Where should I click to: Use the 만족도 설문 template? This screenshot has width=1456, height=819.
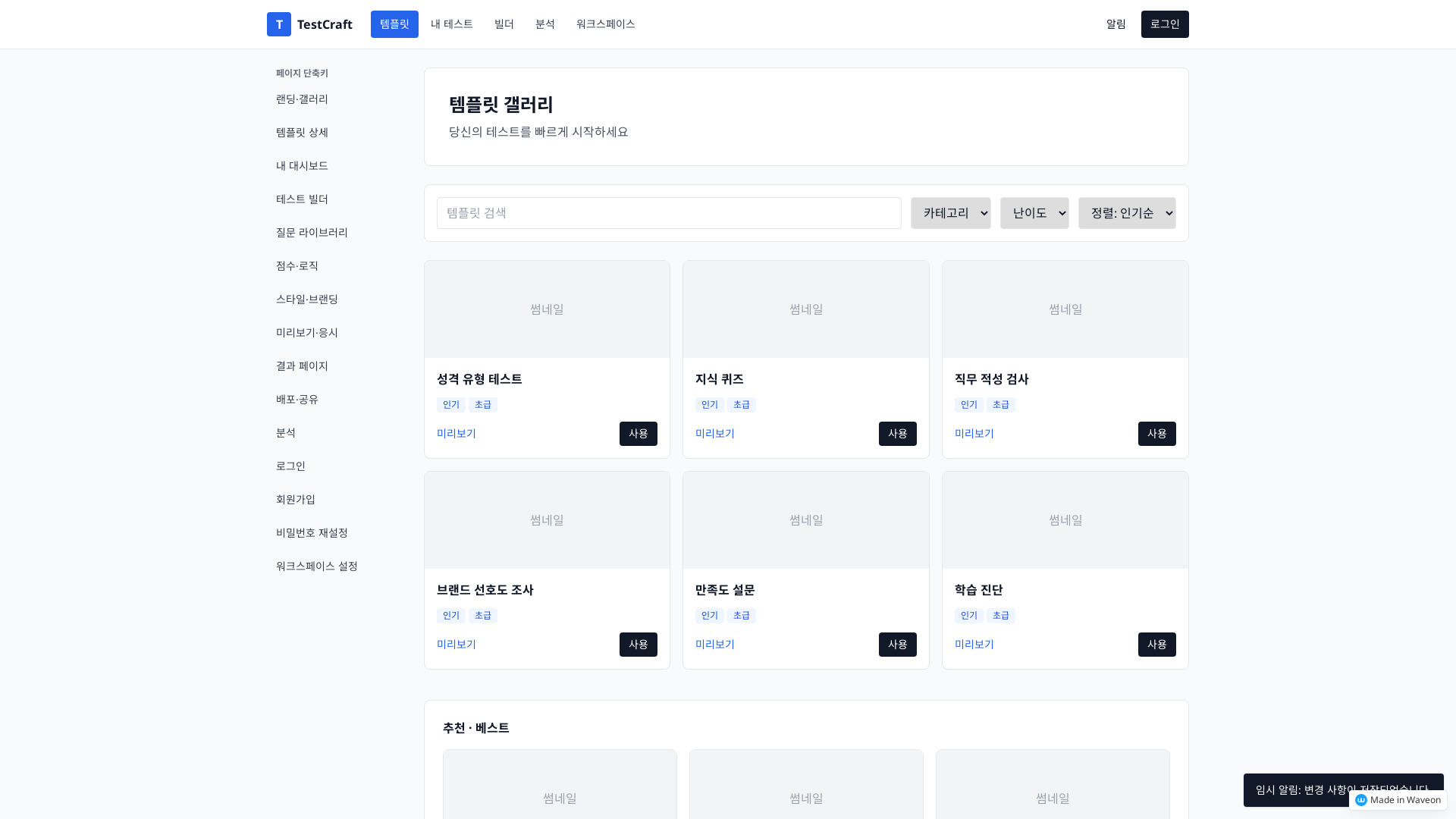coord(897,645)
